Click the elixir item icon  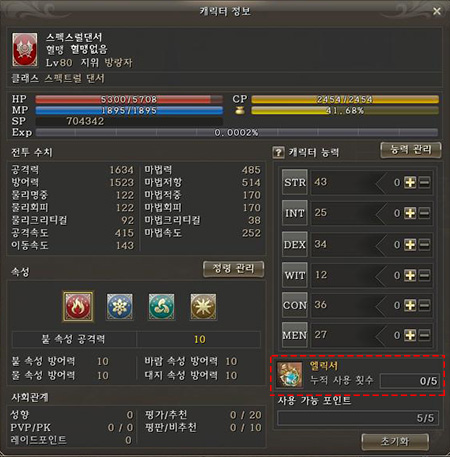[x=290, y=375]
